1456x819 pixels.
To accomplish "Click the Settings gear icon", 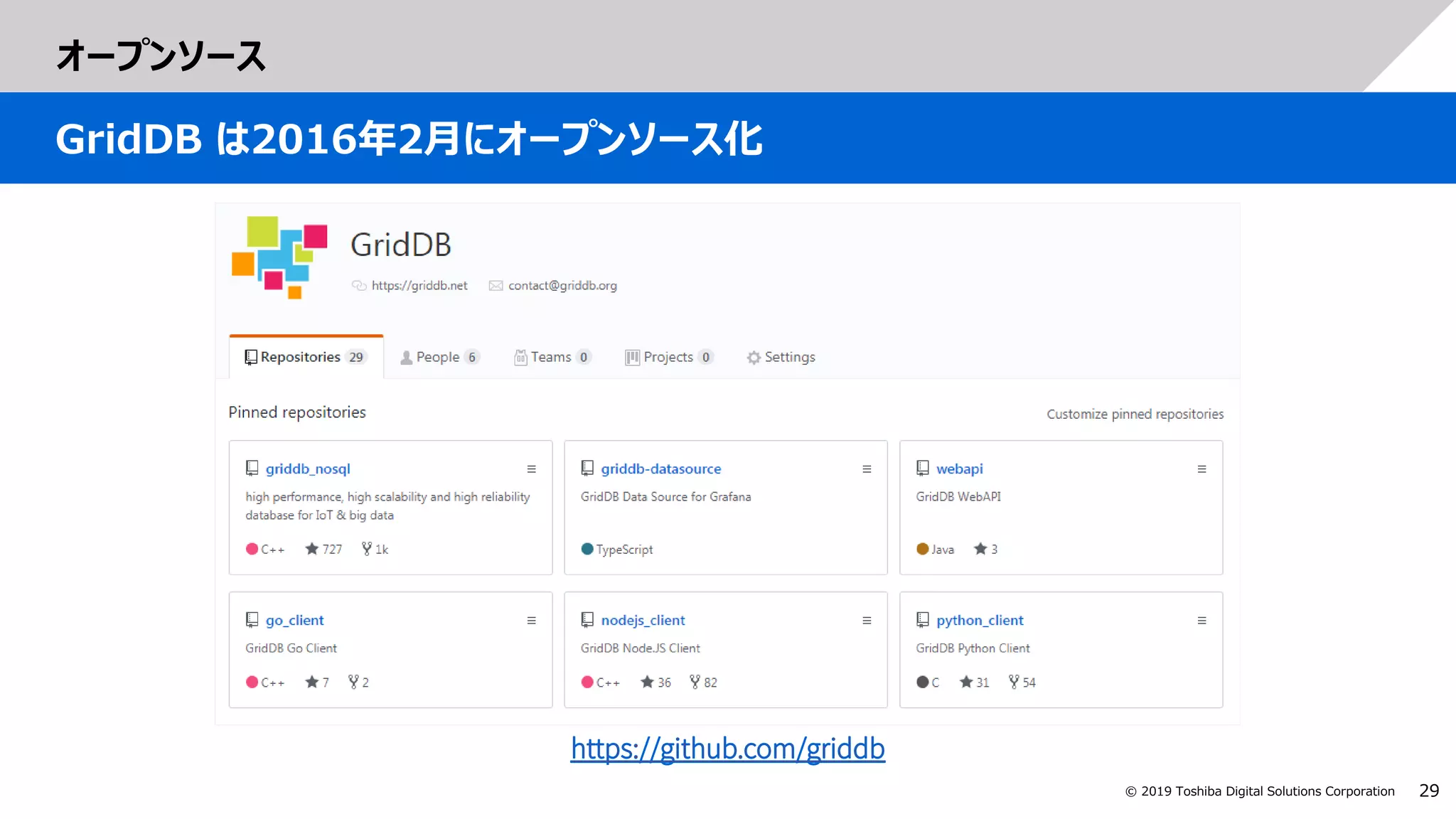I will pos(754,358).
